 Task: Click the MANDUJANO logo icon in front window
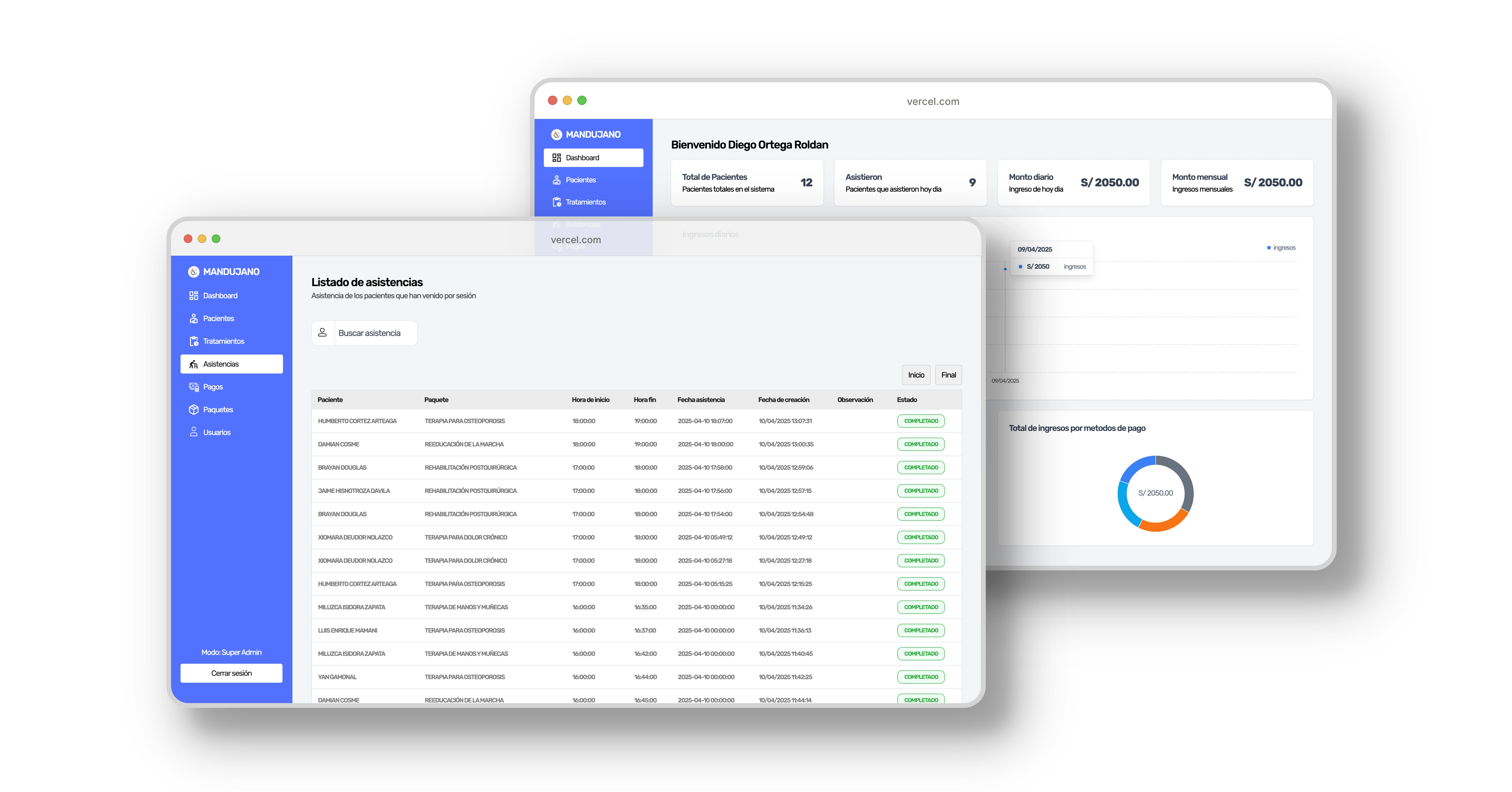coord(194,272)
